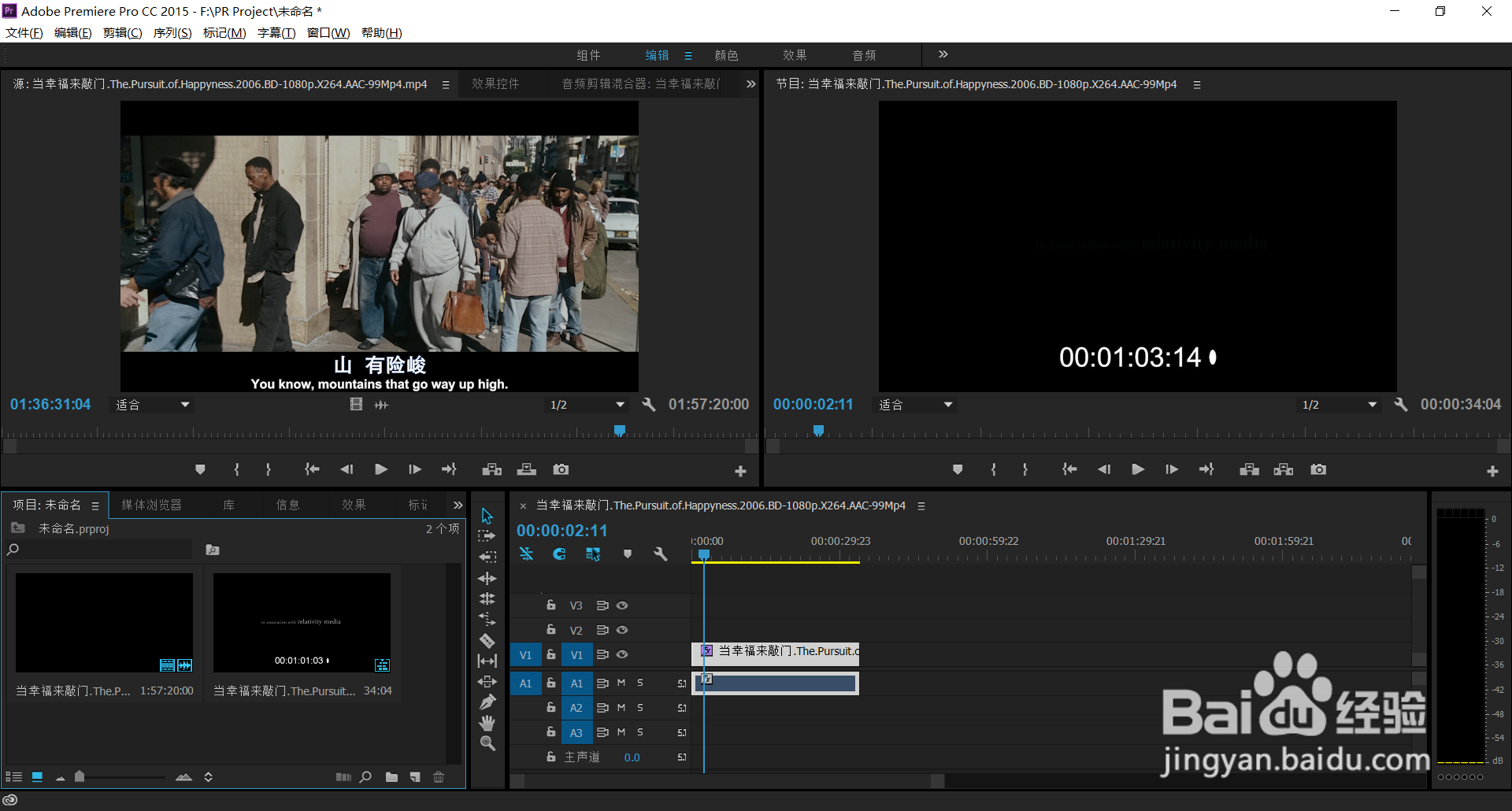Image resolution: width=1512 pixels, height=811 pixels.
Task: Click Overwrite button in source monitor
Action: click(526, 469)
